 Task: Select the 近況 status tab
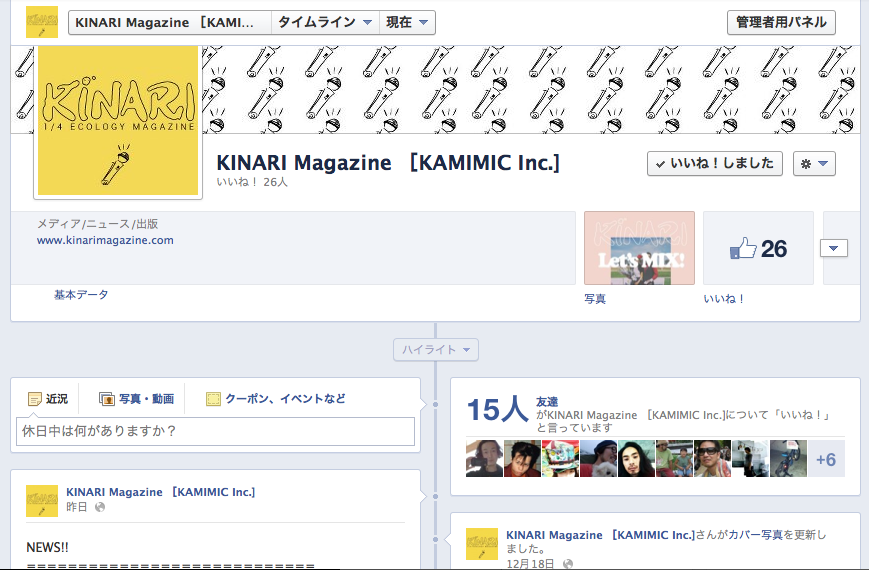point(48,399)
